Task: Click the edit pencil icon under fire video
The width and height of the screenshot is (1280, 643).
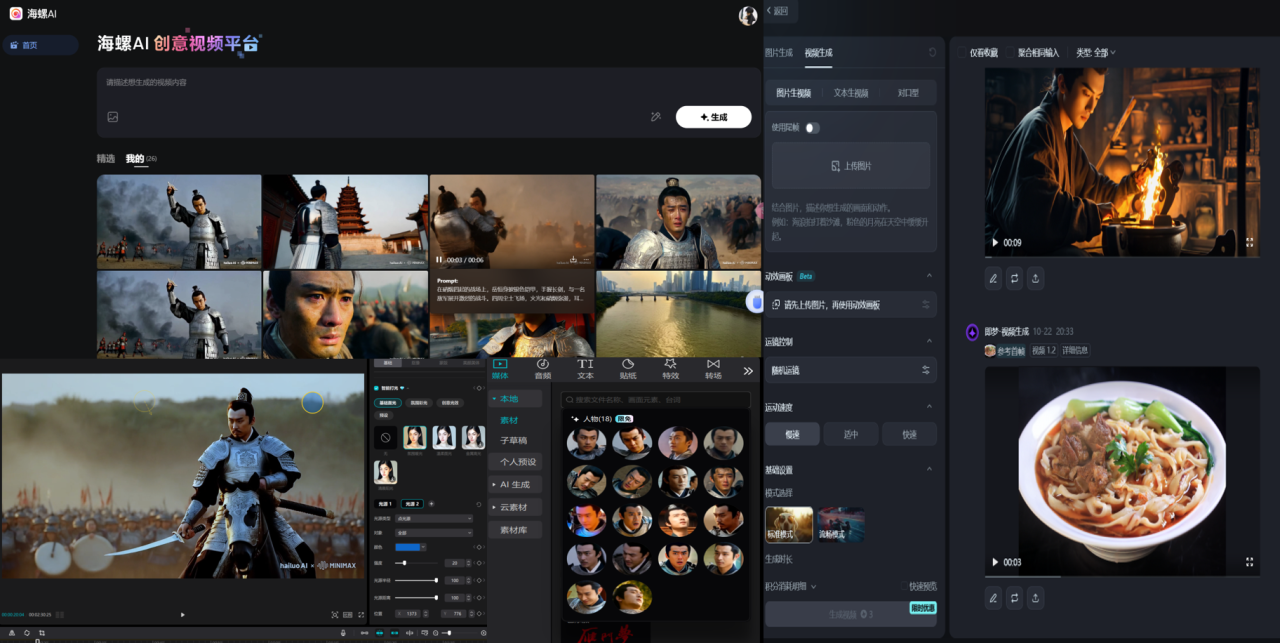Action: pos(993,279)
